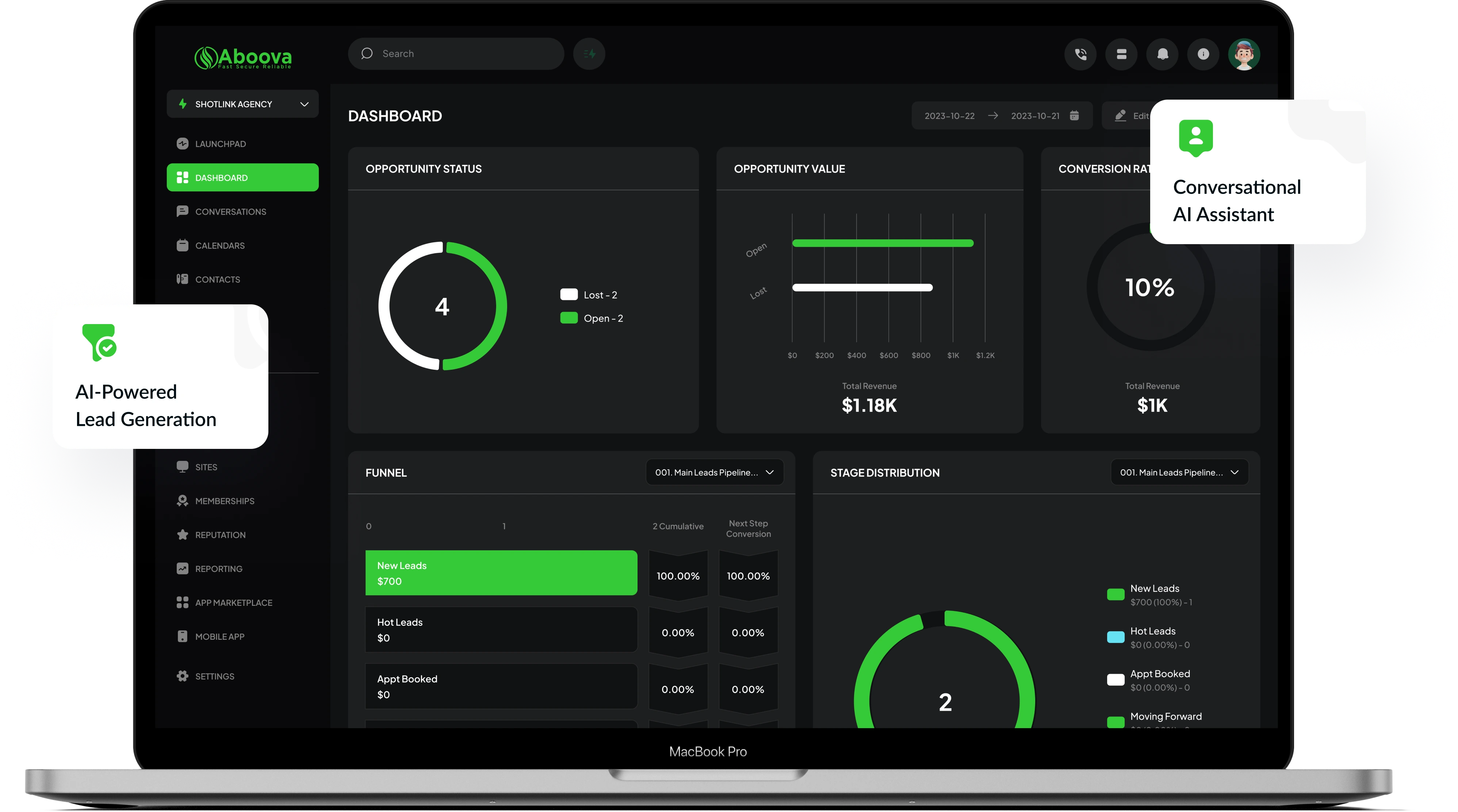Toggle the Lost legend swatch
The width and height of the screenshot is (1458, 812).
(x=569, y=295)
